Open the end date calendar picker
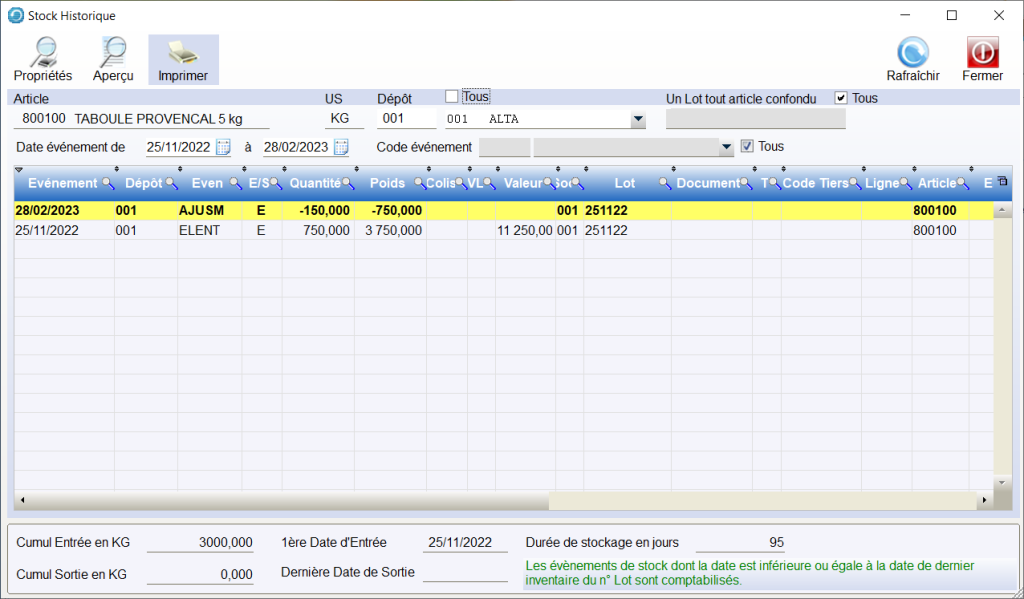The height and width of the screenshot is (599, 1024). click(x=341, y=147)
